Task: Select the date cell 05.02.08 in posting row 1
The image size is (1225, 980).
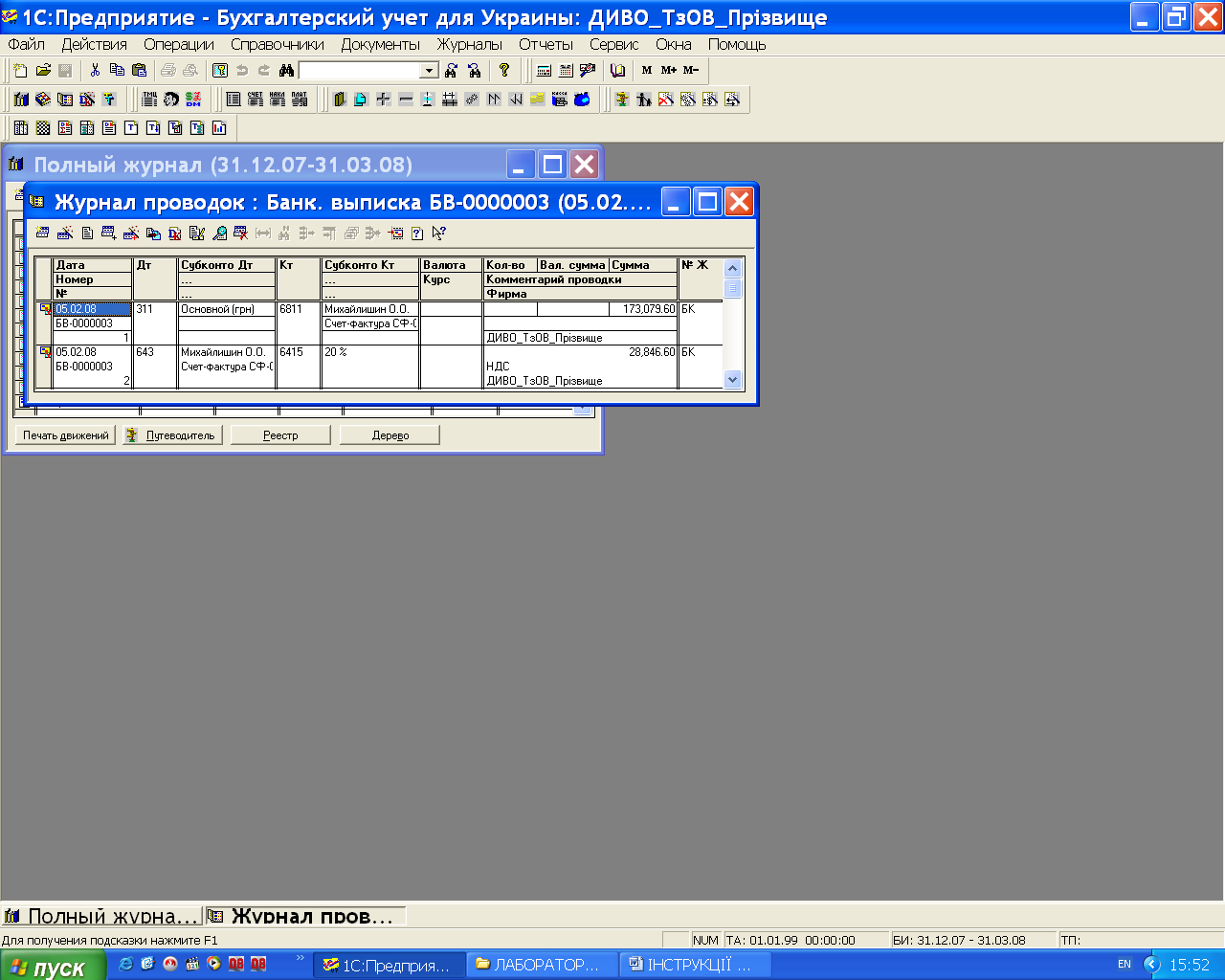Action: pos(92,309)
